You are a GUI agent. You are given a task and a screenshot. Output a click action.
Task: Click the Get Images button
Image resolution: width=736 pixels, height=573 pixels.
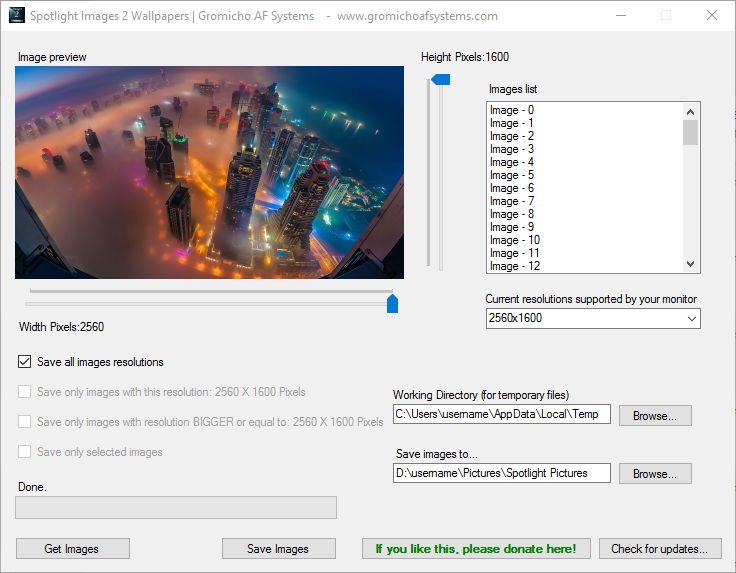click(73, 549)
